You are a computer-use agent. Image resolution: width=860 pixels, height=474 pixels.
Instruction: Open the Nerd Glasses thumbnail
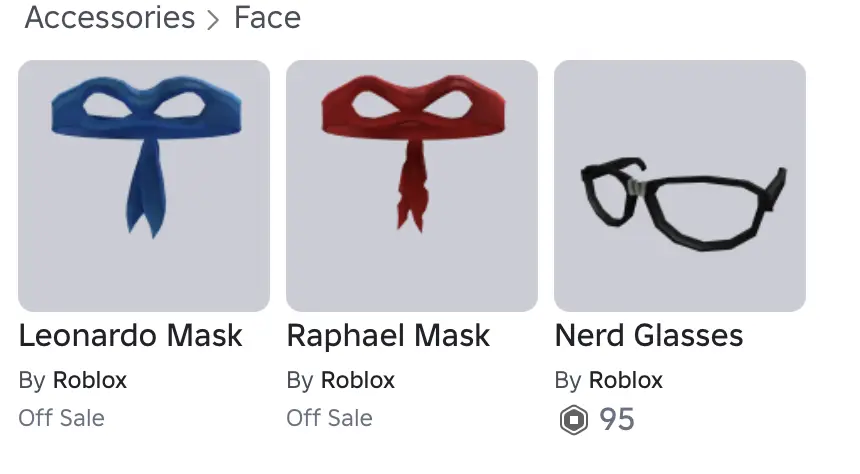coord(680,186)
